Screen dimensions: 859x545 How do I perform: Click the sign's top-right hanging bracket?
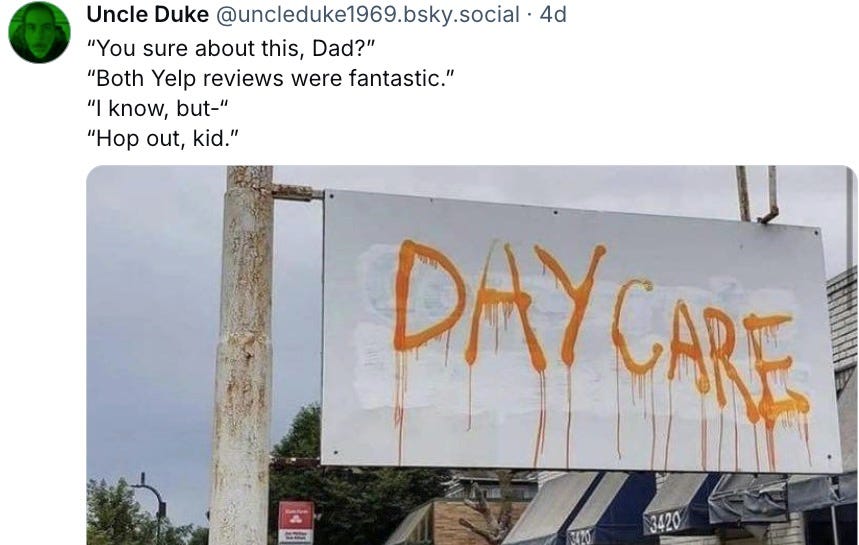(759, 194)
